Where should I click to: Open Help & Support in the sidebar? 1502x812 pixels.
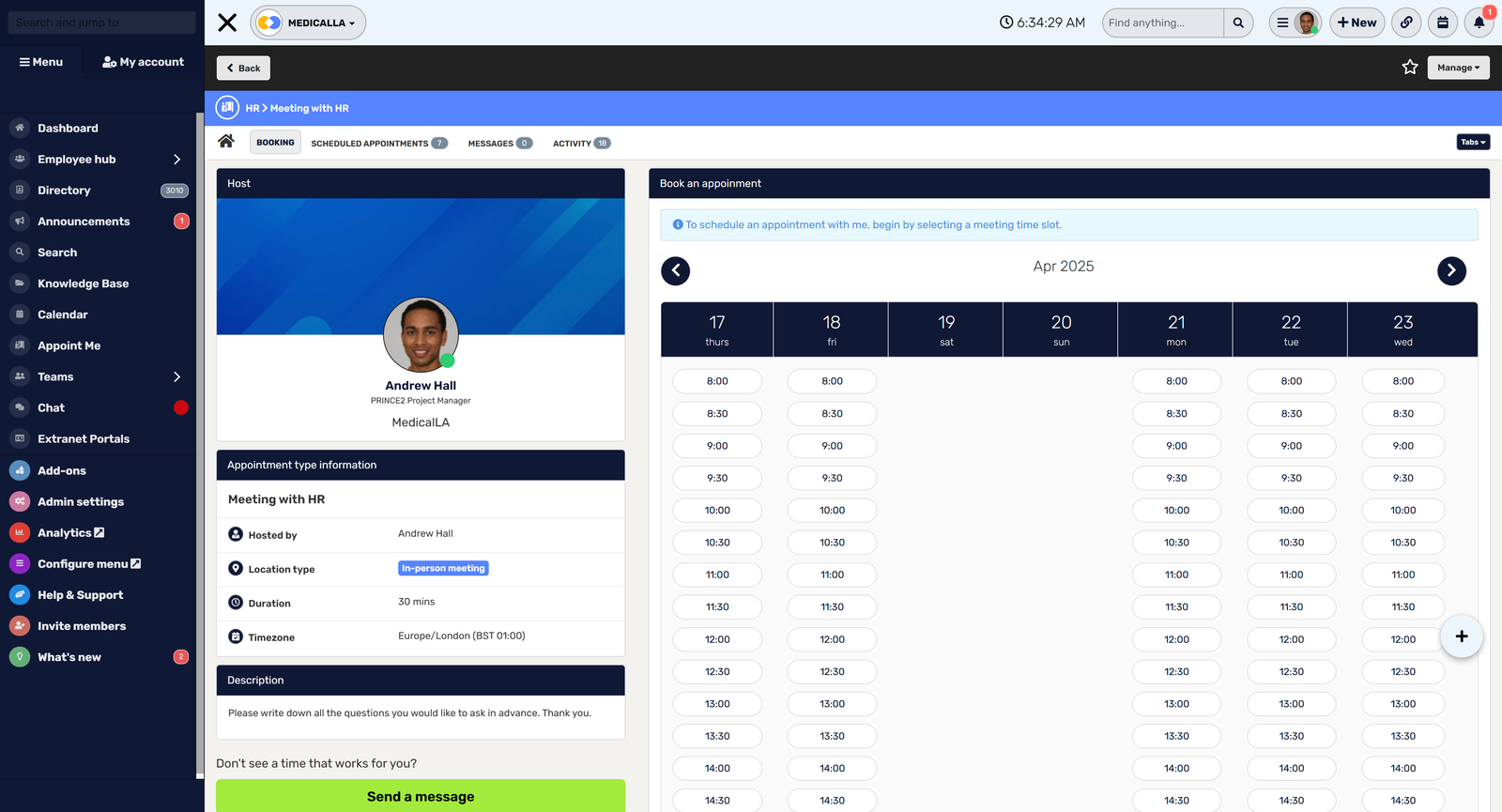tap(80, 594)
